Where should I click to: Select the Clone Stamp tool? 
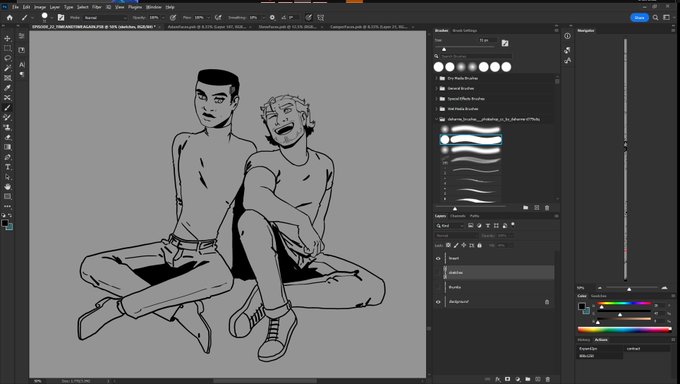tap(7, 128)
